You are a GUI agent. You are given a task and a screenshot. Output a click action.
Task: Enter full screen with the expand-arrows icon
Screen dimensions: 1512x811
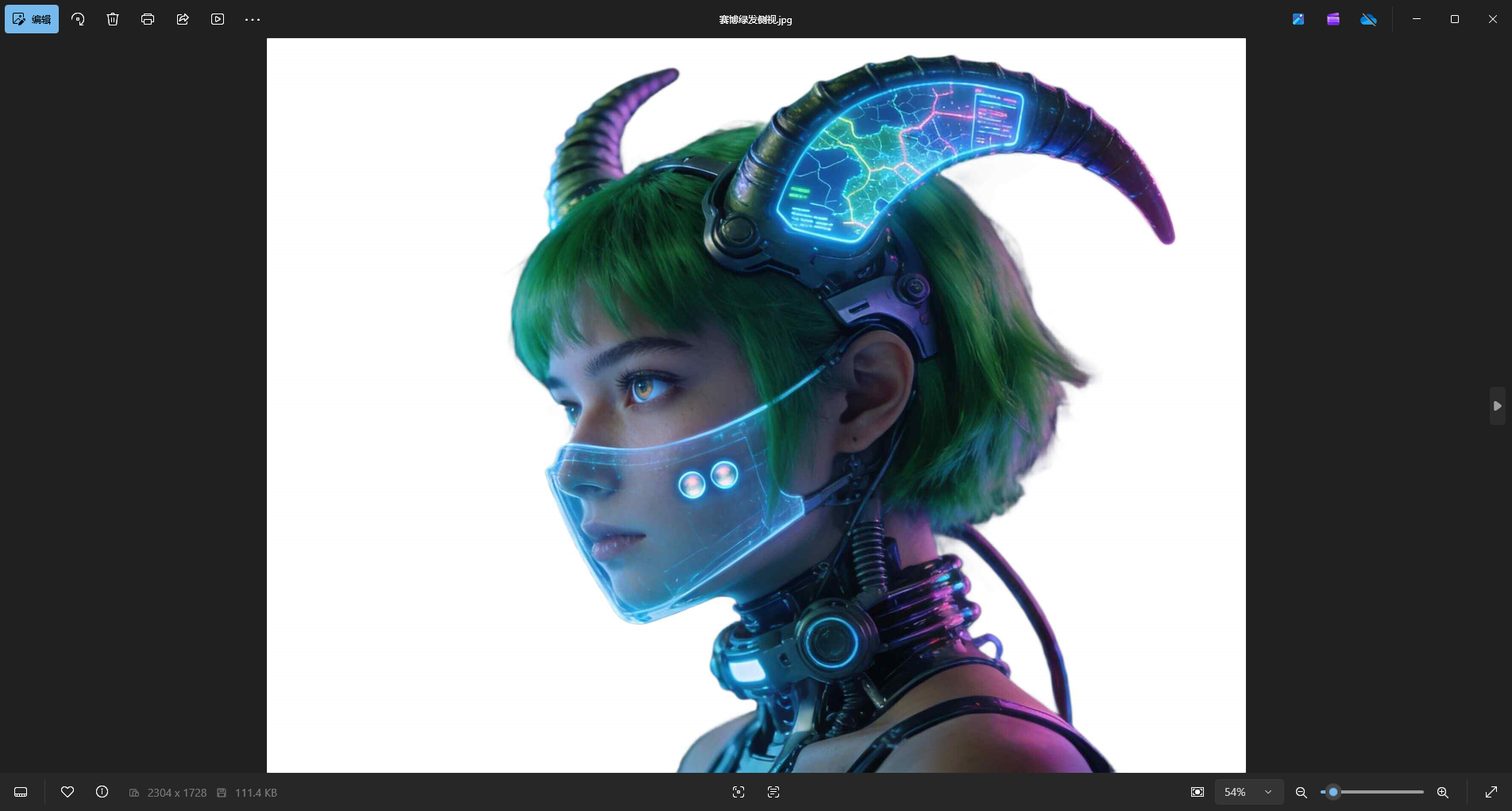(x=1491, y=792)
